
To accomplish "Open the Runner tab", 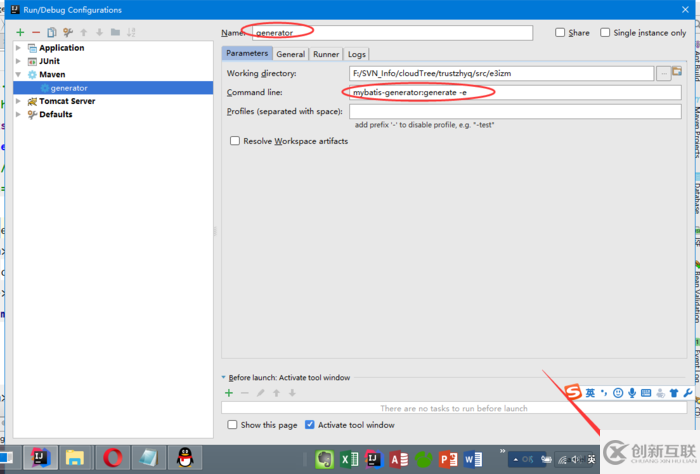I will coord(326,54).
